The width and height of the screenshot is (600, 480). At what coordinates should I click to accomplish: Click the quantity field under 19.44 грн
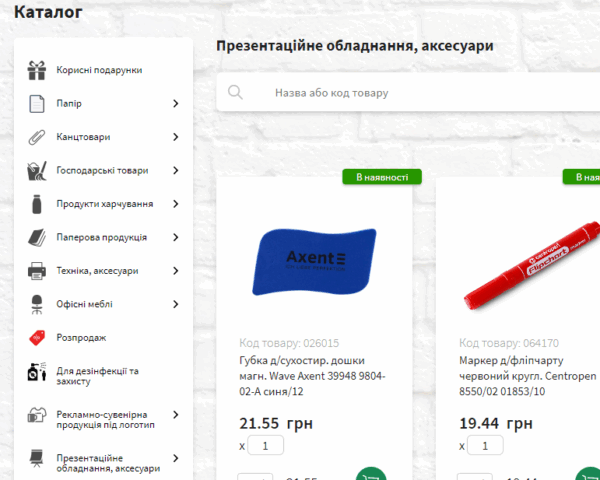coord(485,445)
